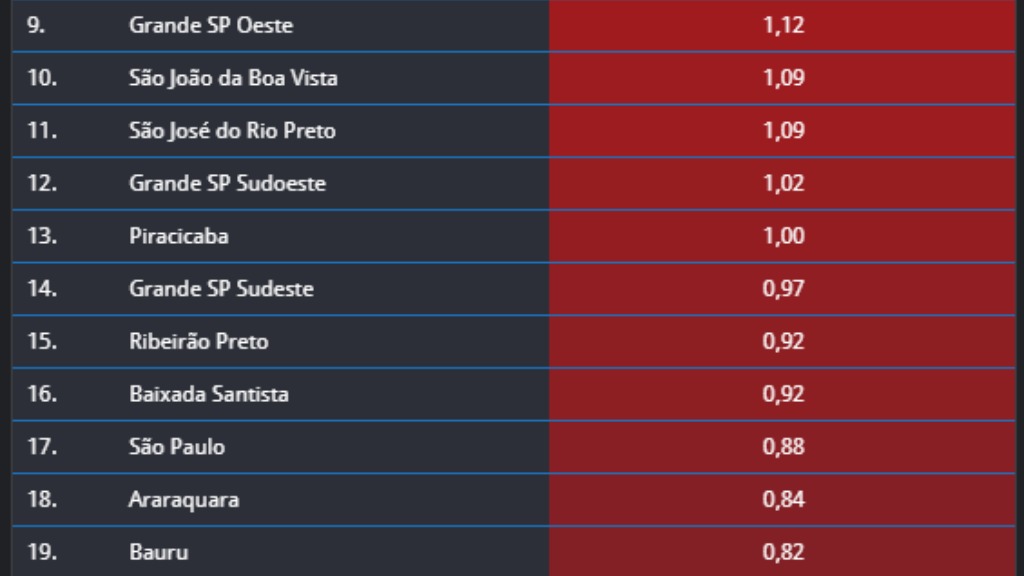Click the 1,02 value for Grande SP Sudoeste

(783, 184)
